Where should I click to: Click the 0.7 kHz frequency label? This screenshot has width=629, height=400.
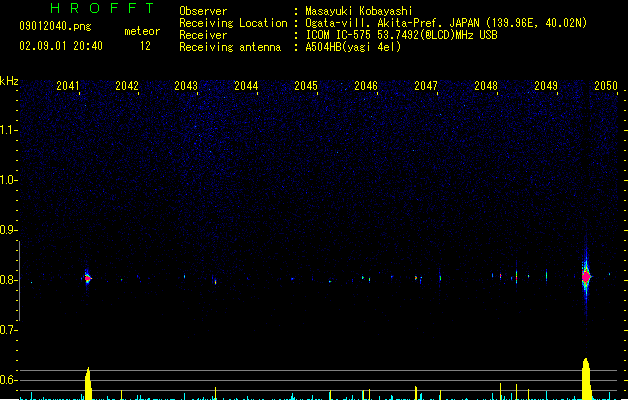tap(8, 330)
